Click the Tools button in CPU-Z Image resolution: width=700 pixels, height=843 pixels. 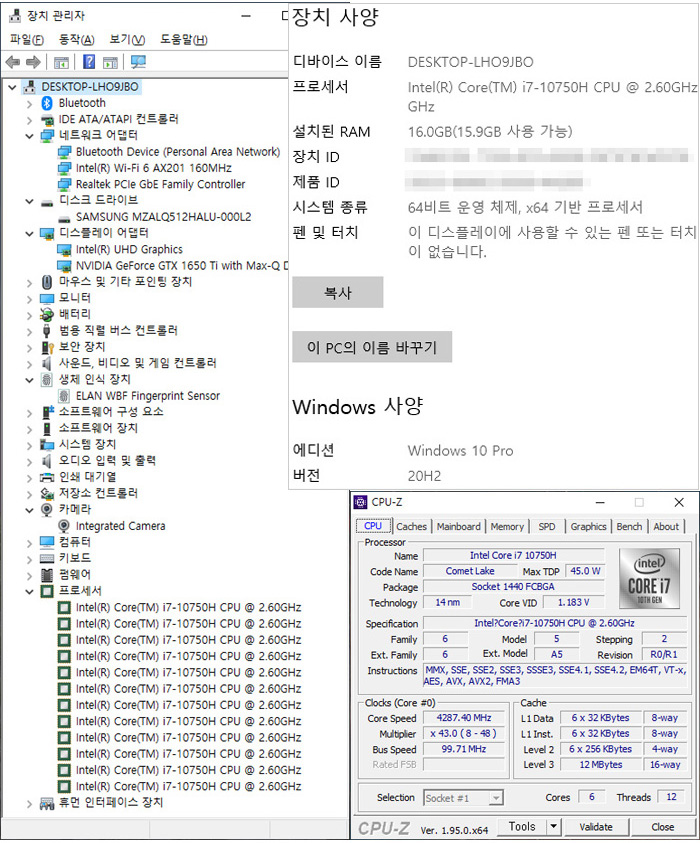[x=522, y=826]
